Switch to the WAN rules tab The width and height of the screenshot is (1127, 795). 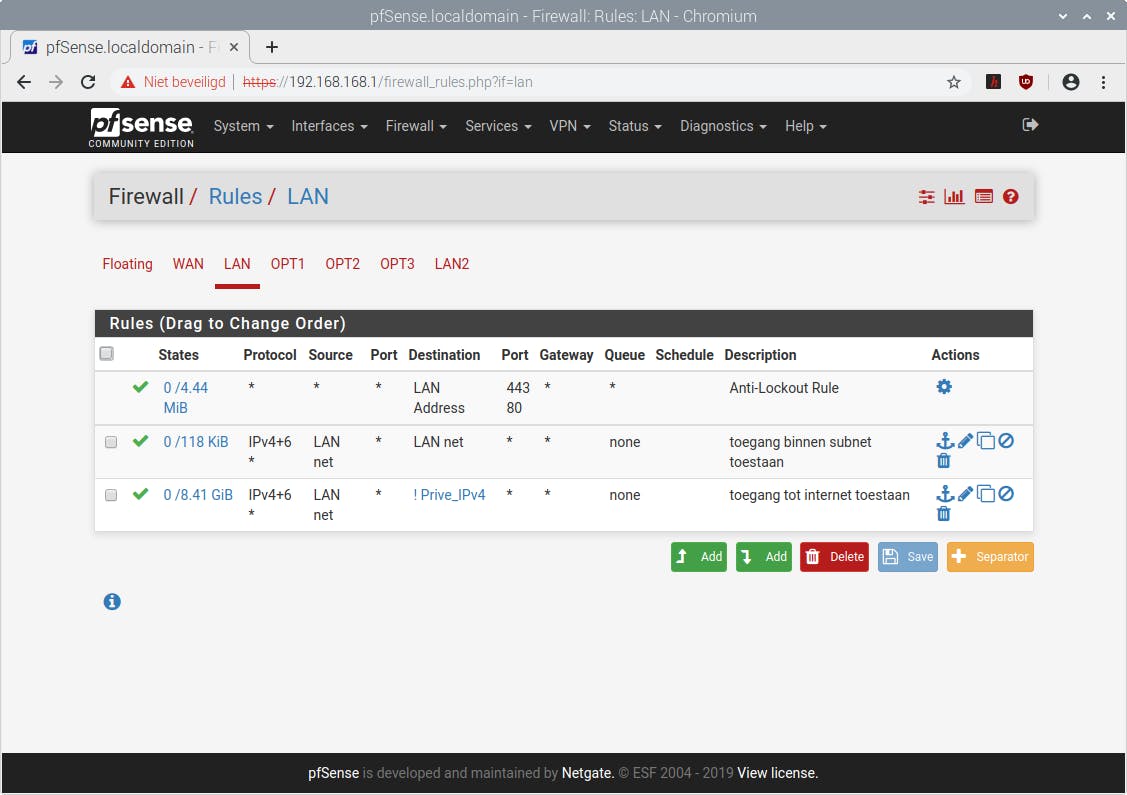pyautogui.click(x=188, y=265)
